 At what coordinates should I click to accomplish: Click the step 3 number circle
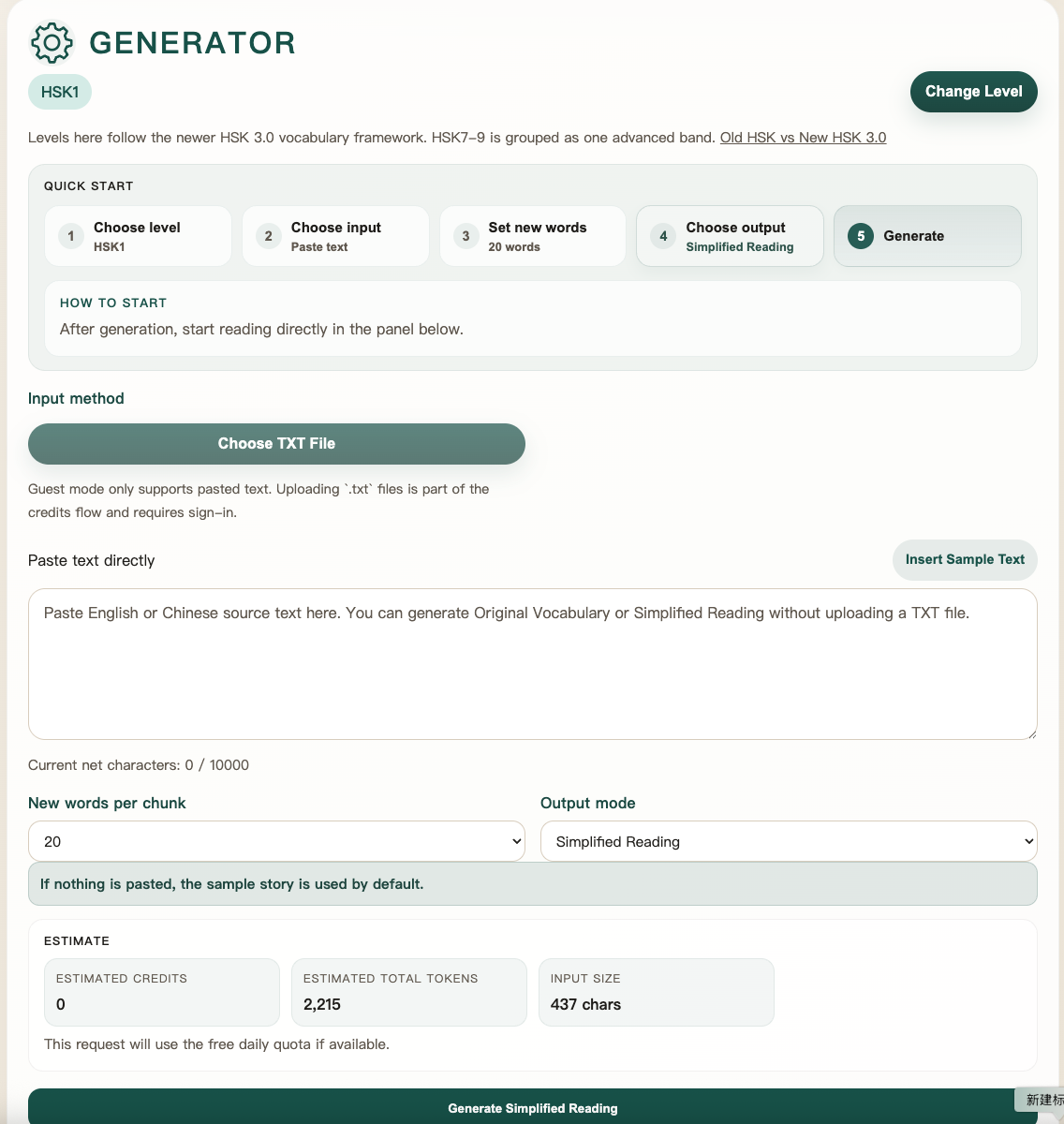pyautogui.click(x=466, y=236)
